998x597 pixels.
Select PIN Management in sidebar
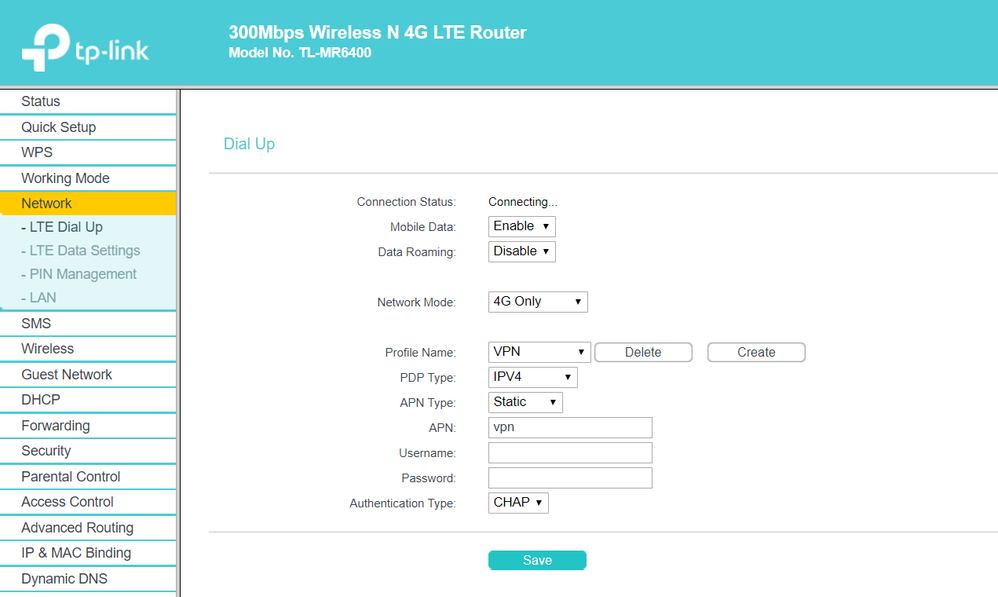click(83, 274)
